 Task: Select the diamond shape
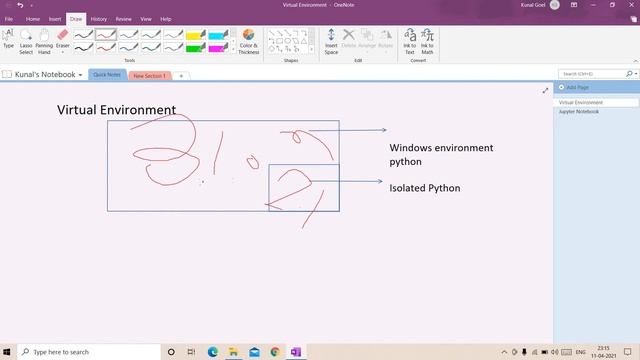point(271,49)
